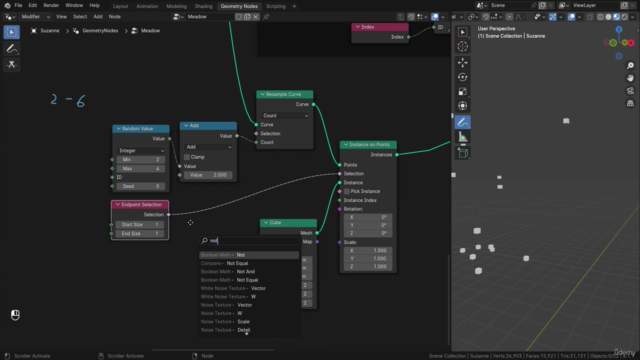Collapse the Index node
This screenshot has height=360, width=640.
coord(358,27)
